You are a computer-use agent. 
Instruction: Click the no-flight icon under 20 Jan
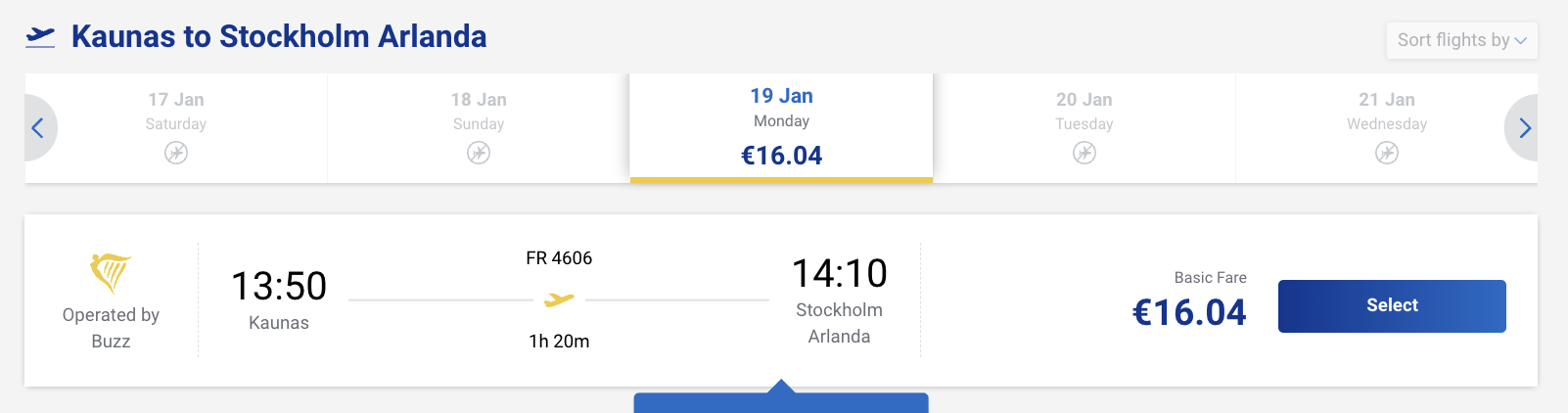tap(1084, 153)
